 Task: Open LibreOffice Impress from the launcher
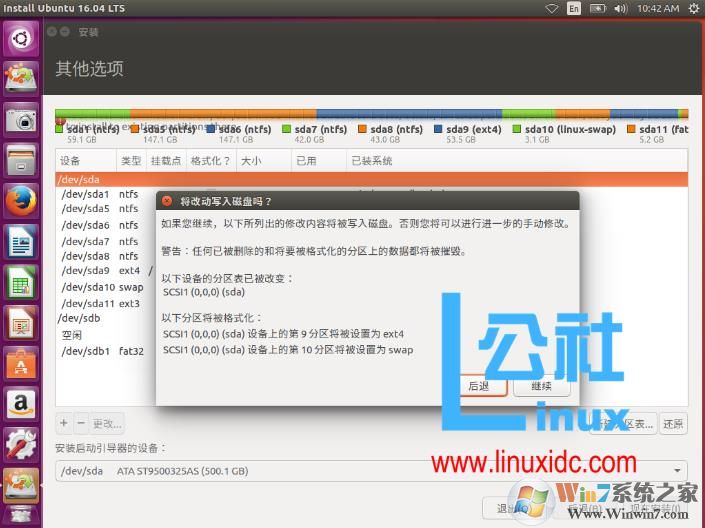point(21,323)
